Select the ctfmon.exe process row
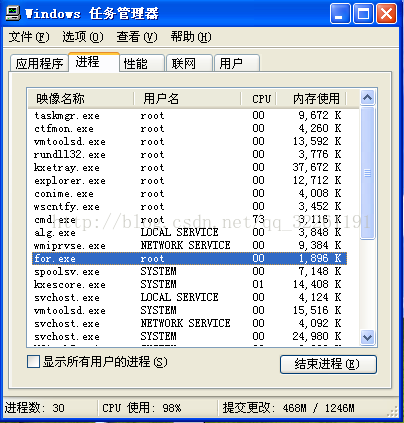Screen dimensions: 404x423 (189, 129)
